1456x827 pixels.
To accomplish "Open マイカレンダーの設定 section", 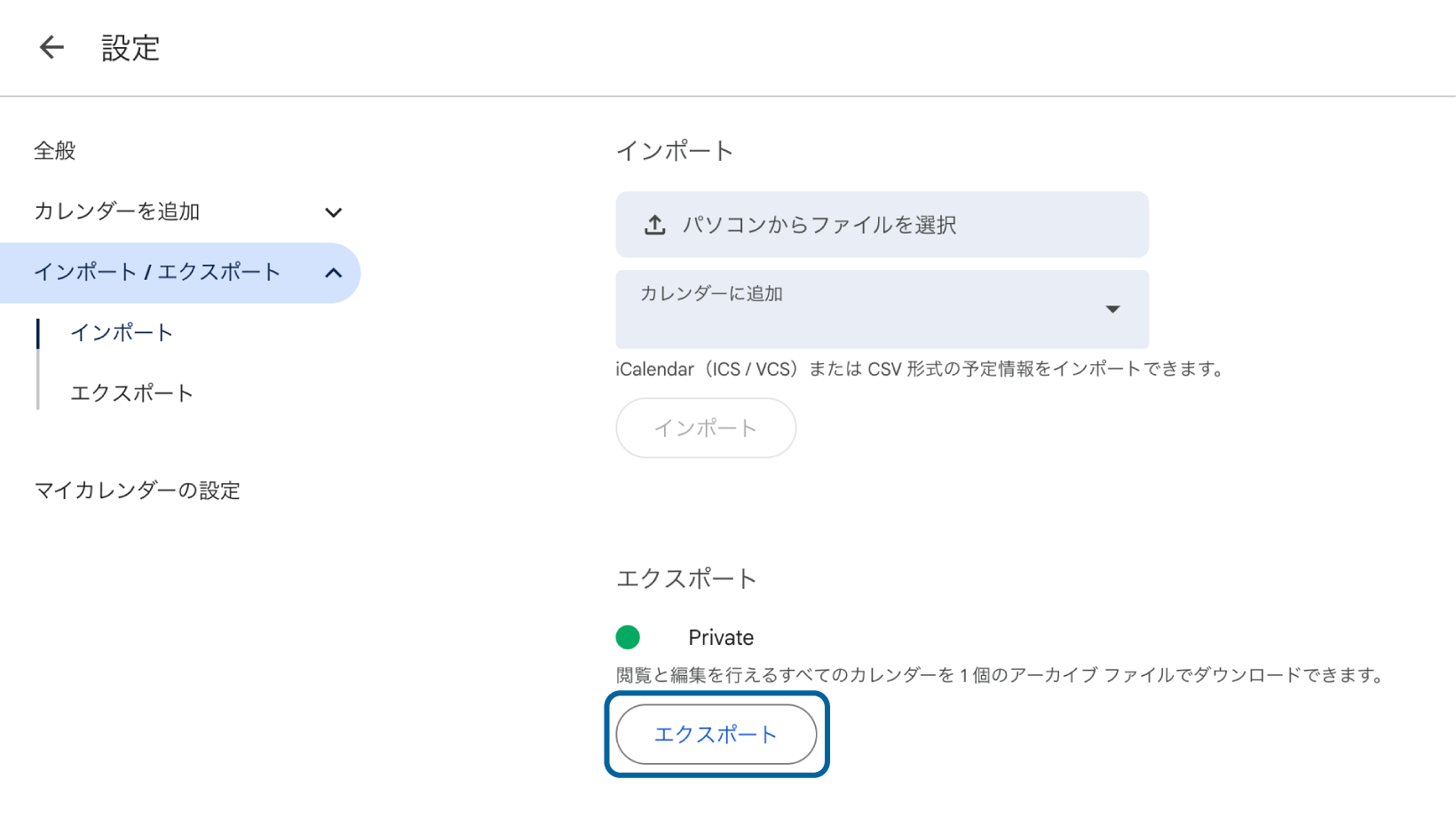I will click(x=138, y=490).
